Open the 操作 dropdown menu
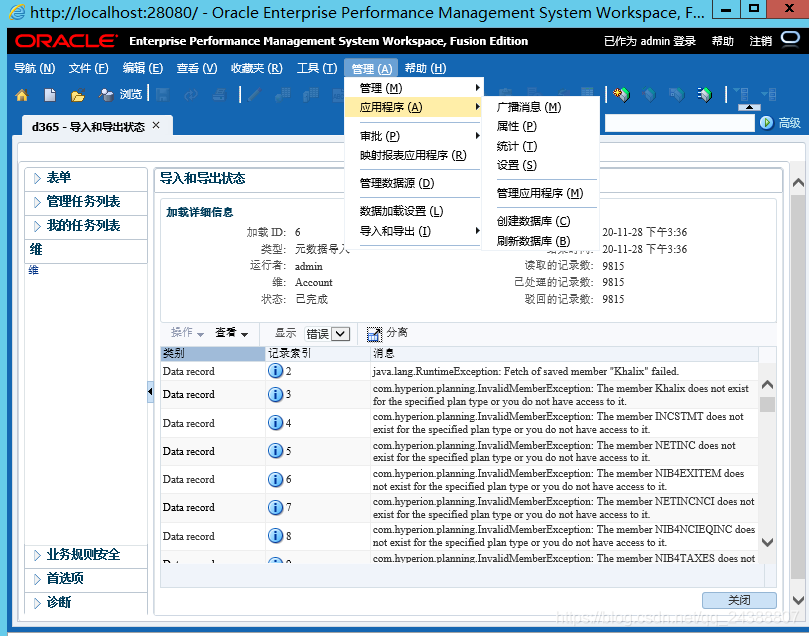 187,333
